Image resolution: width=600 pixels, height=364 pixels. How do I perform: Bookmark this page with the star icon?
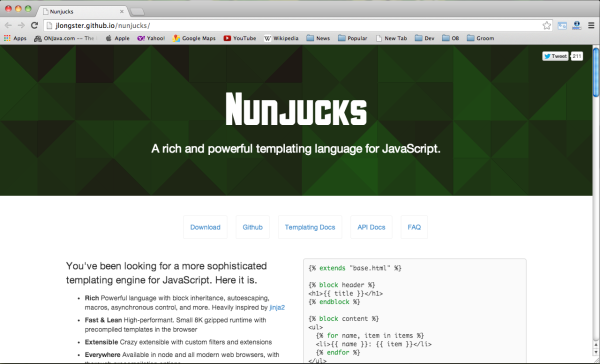pyautogui.click(x=546, y=26)
